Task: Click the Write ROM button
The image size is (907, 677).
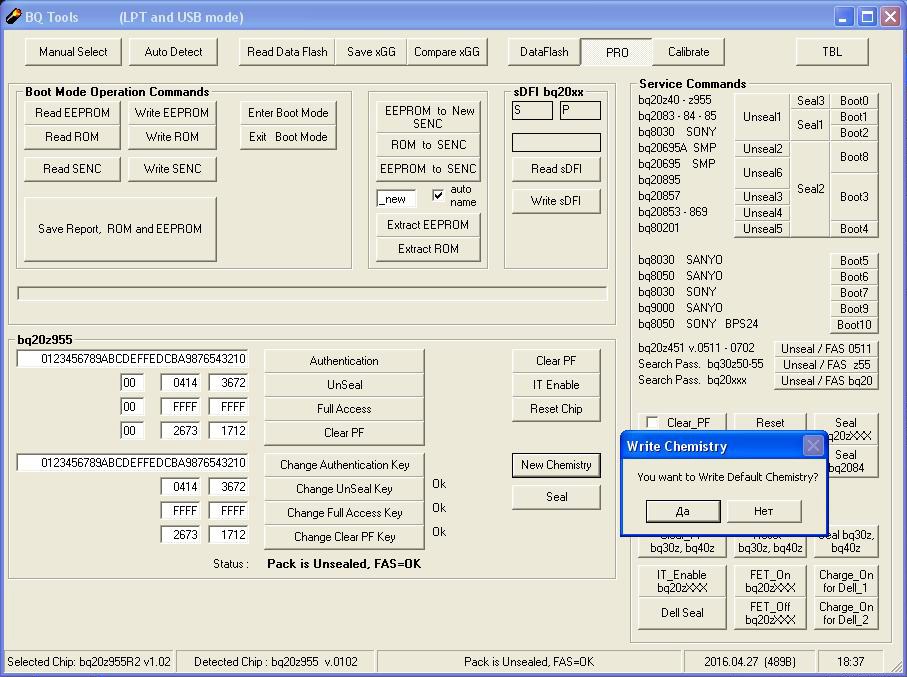Action: click(172, 137)
